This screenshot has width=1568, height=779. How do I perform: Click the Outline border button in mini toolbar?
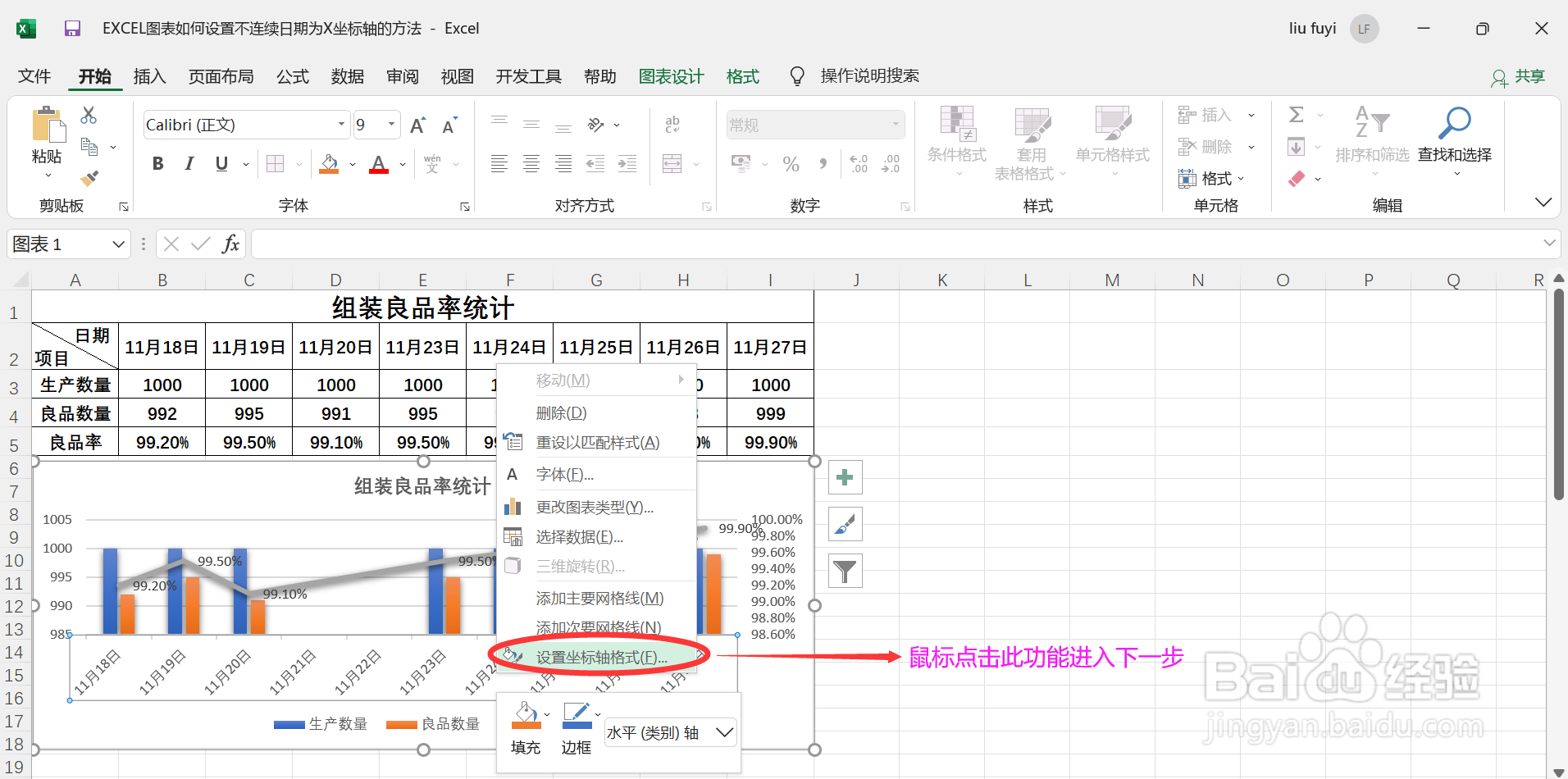point(577,728)
